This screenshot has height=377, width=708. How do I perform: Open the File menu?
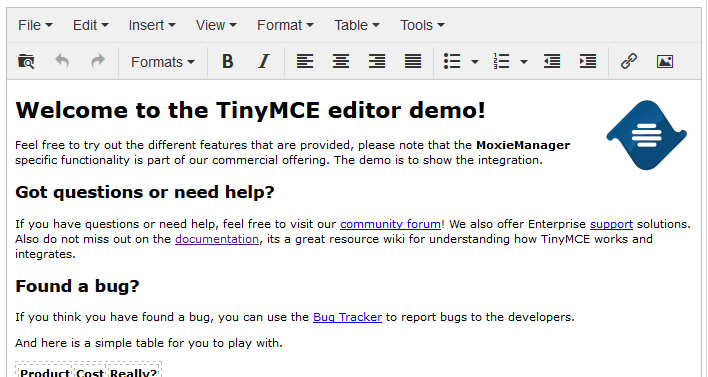(35, 25)
